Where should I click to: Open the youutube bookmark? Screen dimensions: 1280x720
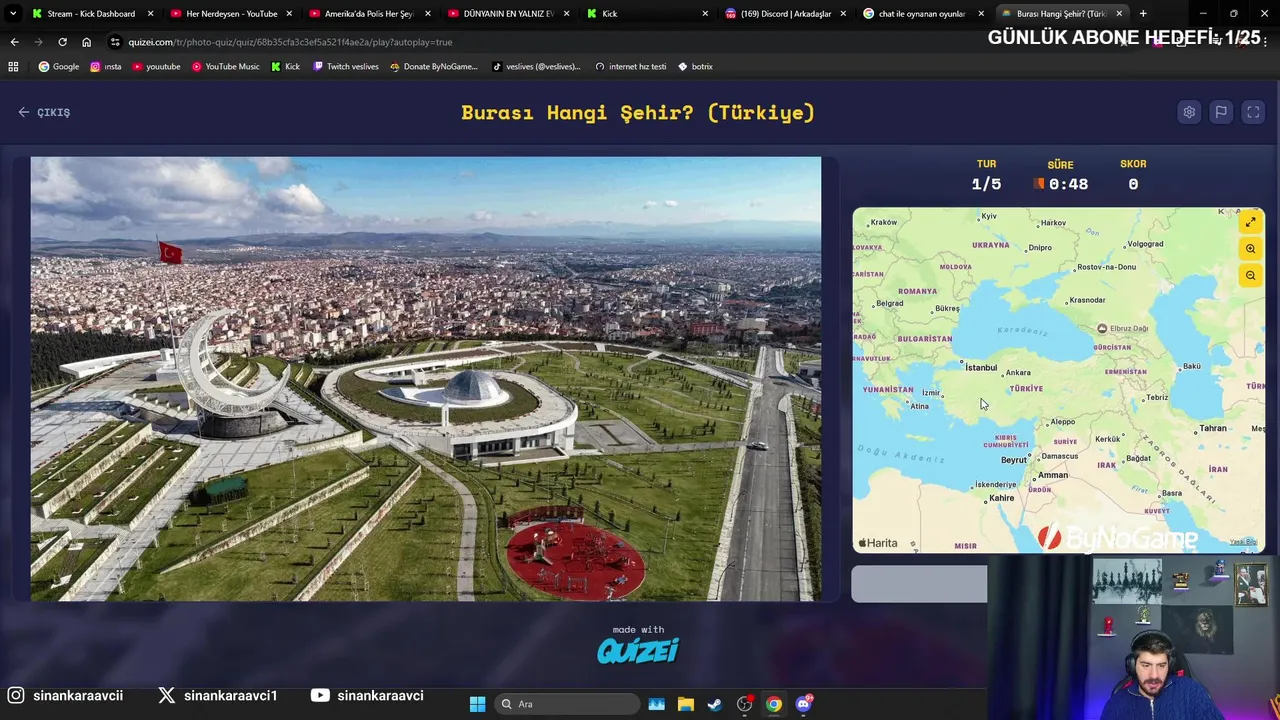156,66
